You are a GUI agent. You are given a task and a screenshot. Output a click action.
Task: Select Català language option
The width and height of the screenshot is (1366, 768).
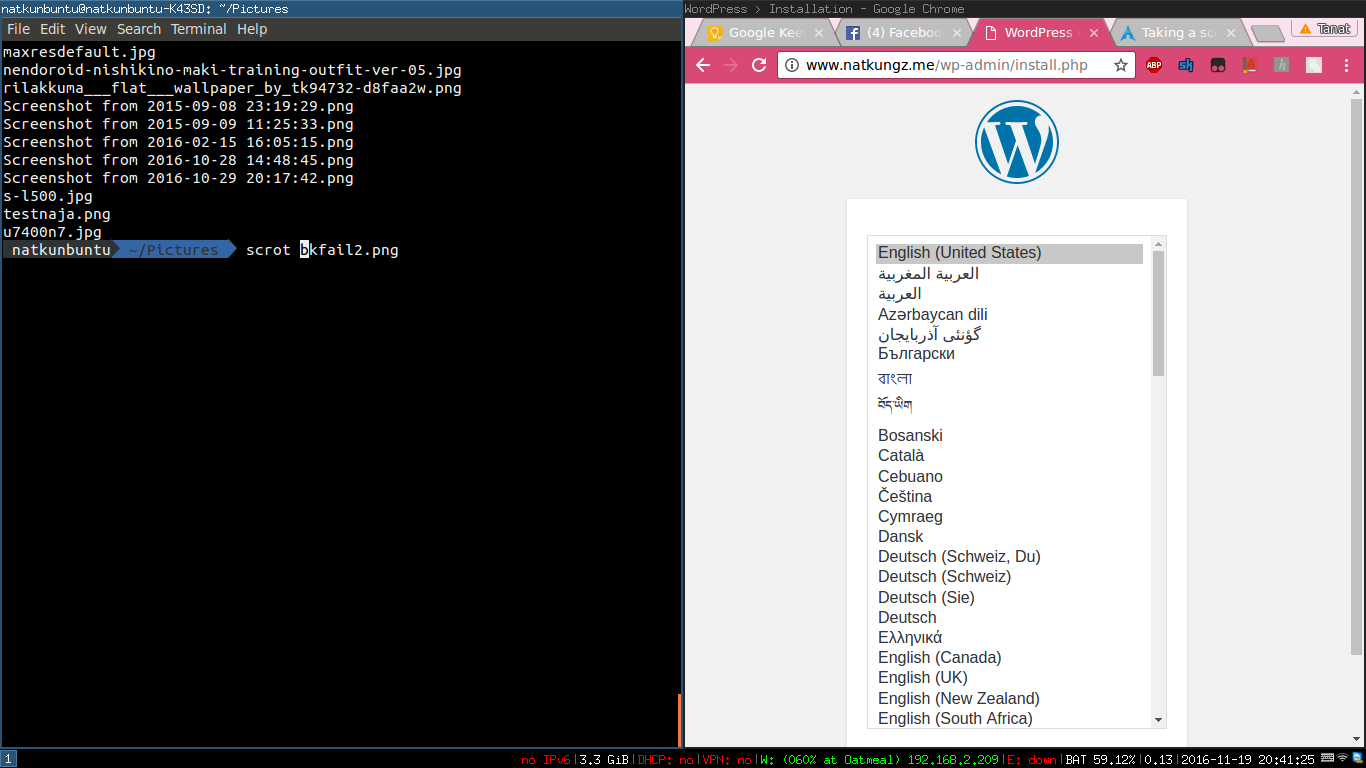pyautogui.click(x=901, y=456)
